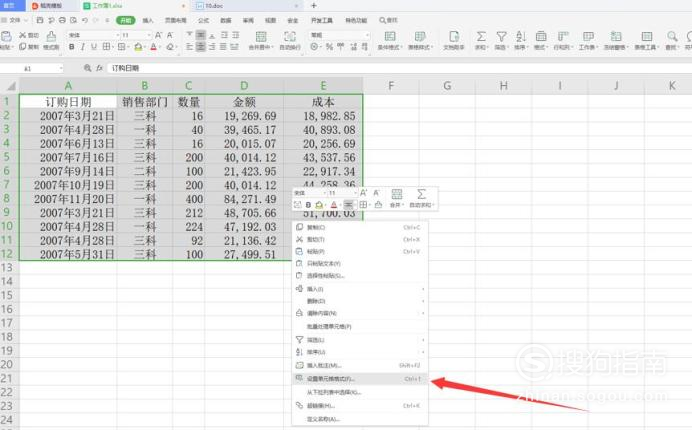Click the ribbon Sort A-Z icon

[x=521, y=36]
